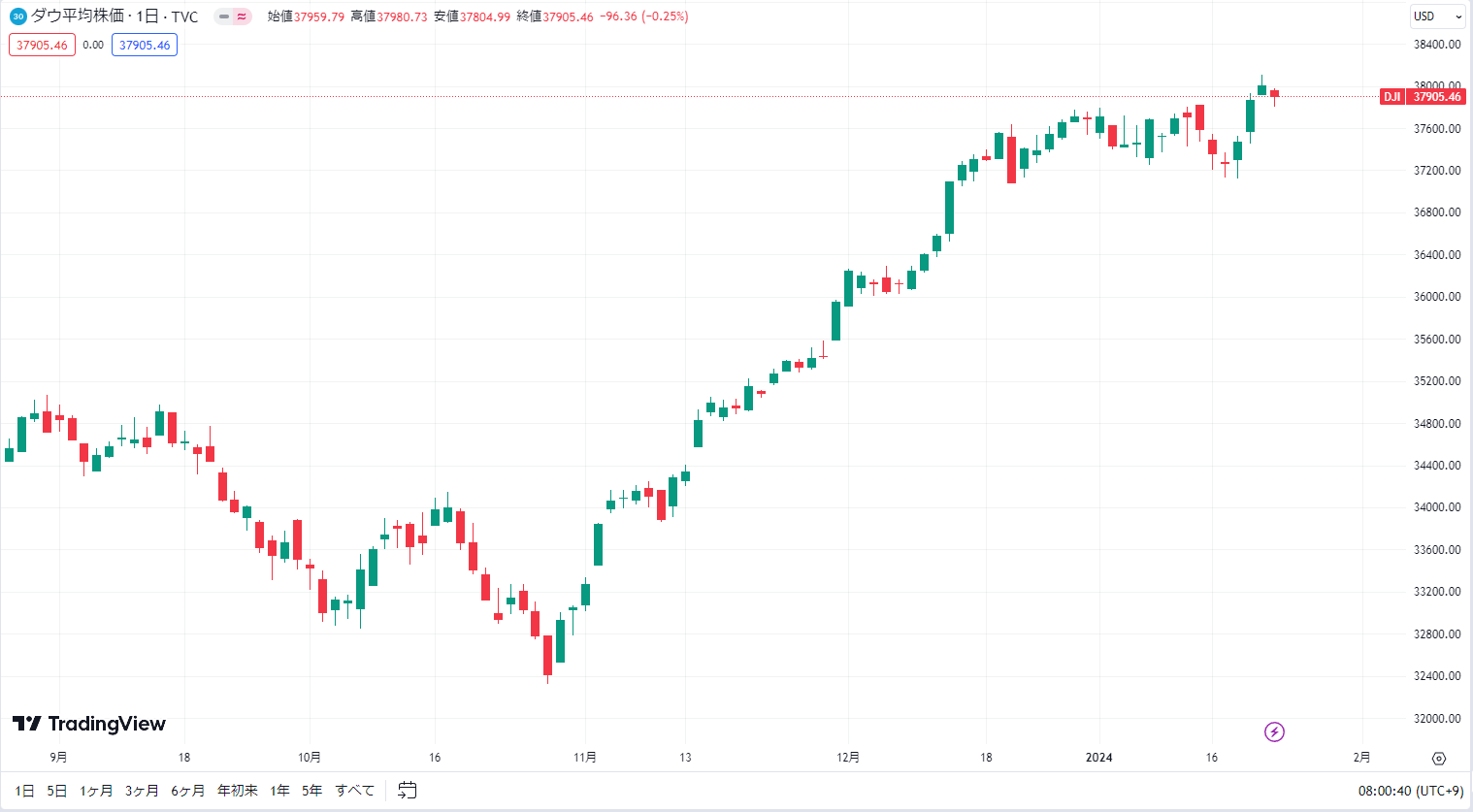Screen dimensions: 1473x812
Task: Click the DJI price label tag
Action: [x=1391, y=97]
